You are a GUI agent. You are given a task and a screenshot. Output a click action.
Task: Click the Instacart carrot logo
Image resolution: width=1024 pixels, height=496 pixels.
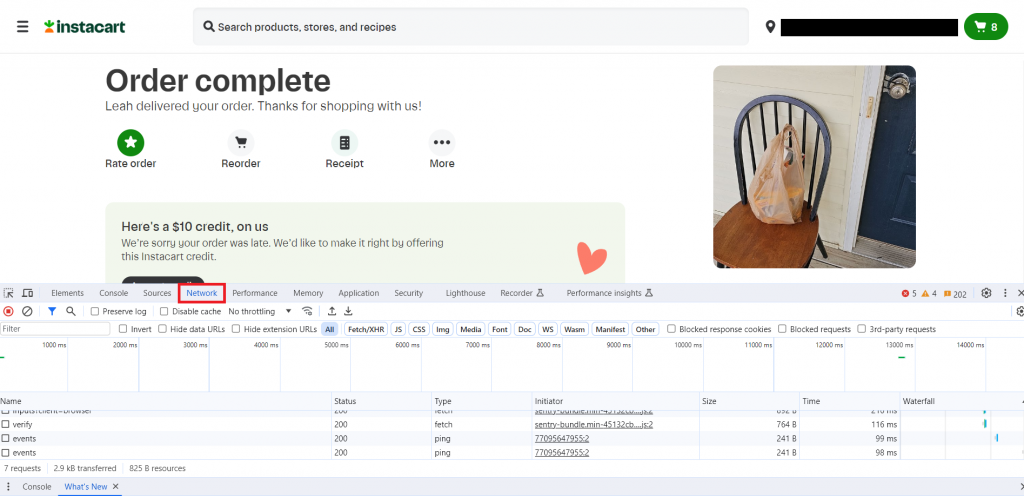pyautogui.click(x=85, y=27)
